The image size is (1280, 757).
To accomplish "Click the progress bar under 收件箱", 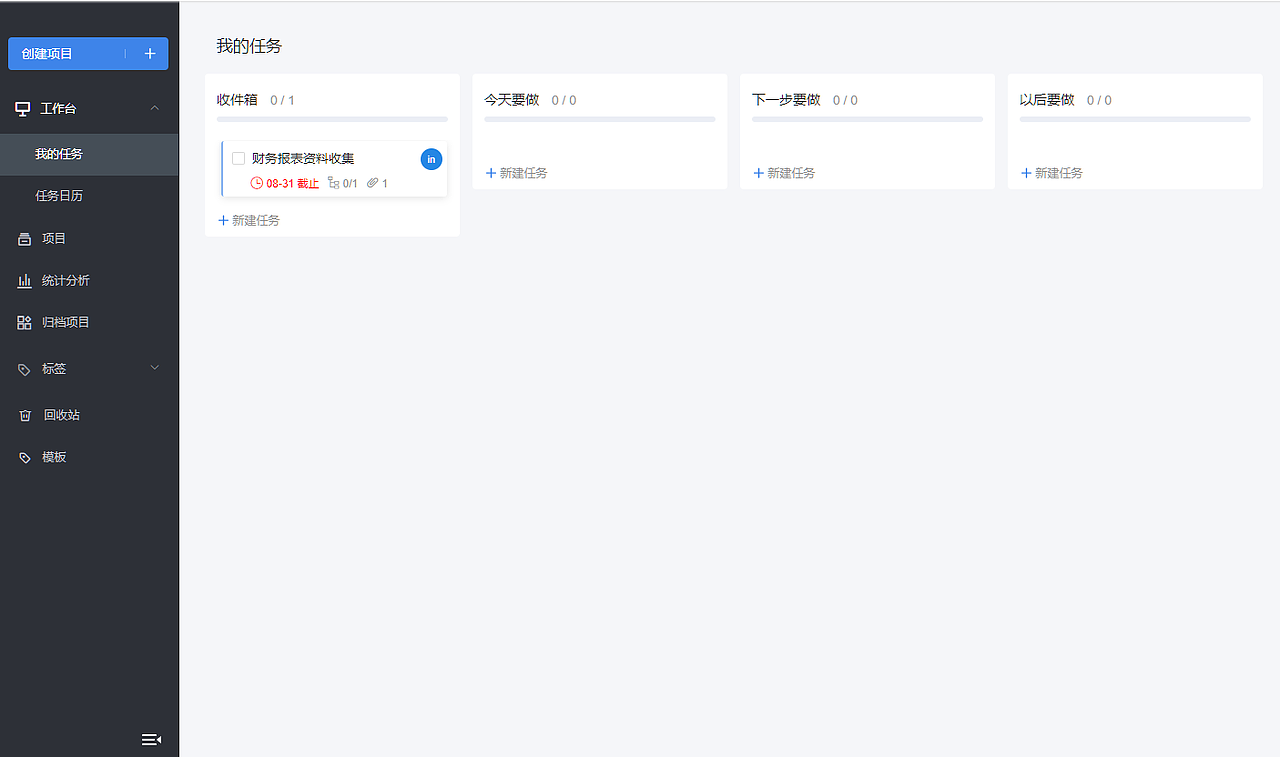I will point(332,121).
